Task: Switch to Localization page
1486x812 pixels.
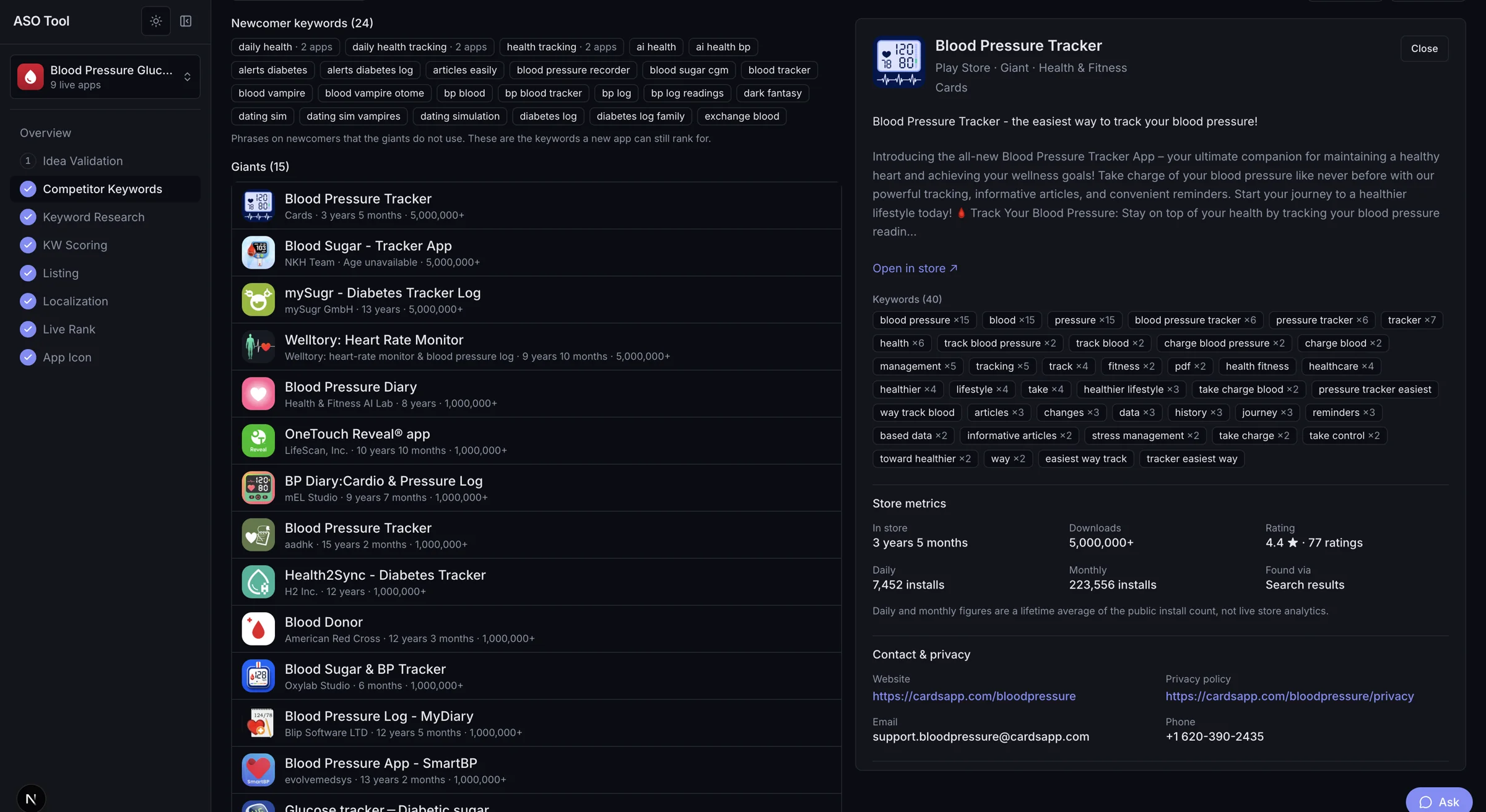Action: (x=76, y=301)
